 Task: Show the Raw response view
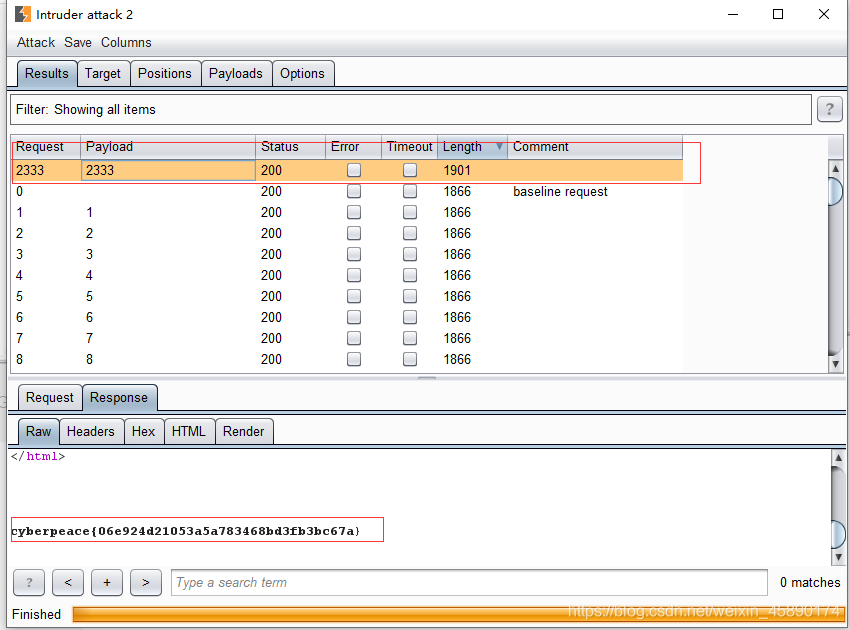38,432
